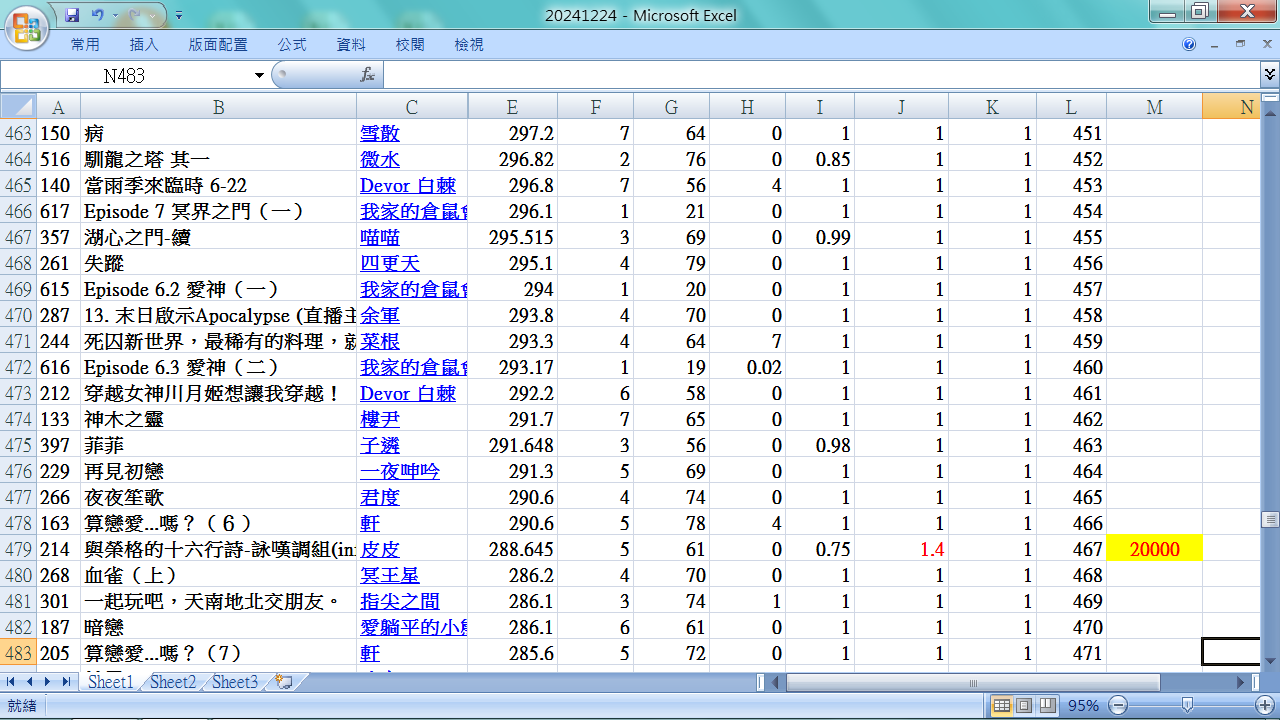Open the 指尖之間 hyperlink
Viewport: 1280px width, 720px height.
pyautogui.click(x=400, y=601)
